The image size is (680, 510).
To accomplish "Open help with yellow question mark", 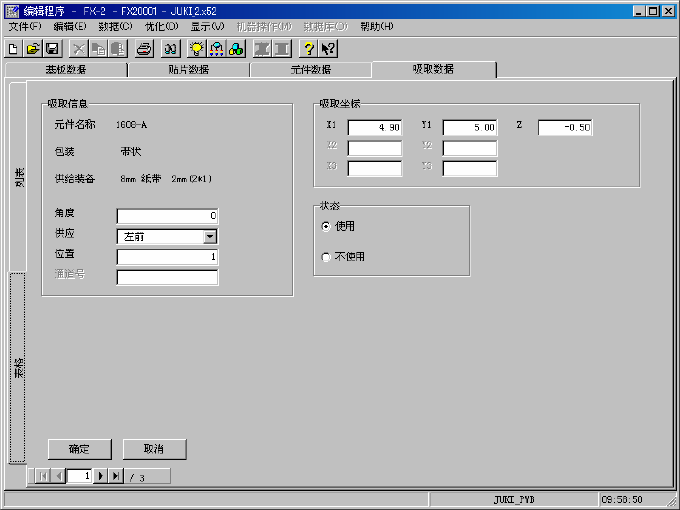I will (x=308, y=49).
